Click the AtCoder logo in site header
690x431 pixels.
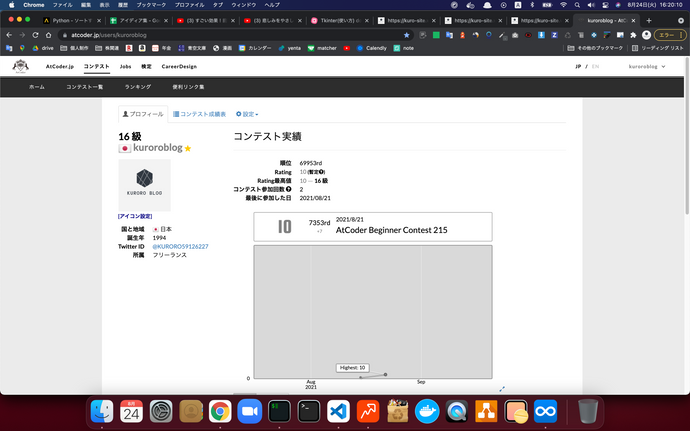[x=20, y=66]
